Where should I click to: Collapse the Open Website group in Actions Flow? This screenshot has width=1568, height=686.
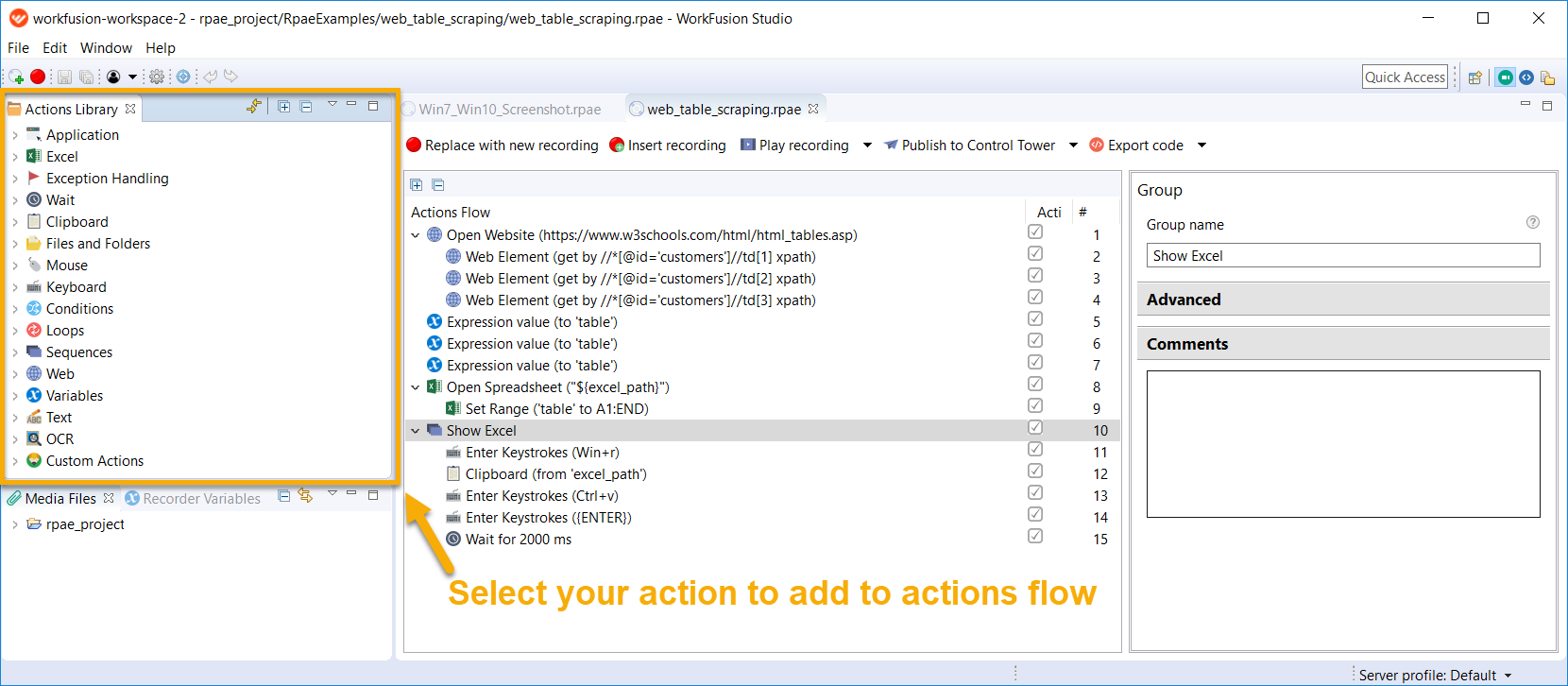tap(416, 235)
